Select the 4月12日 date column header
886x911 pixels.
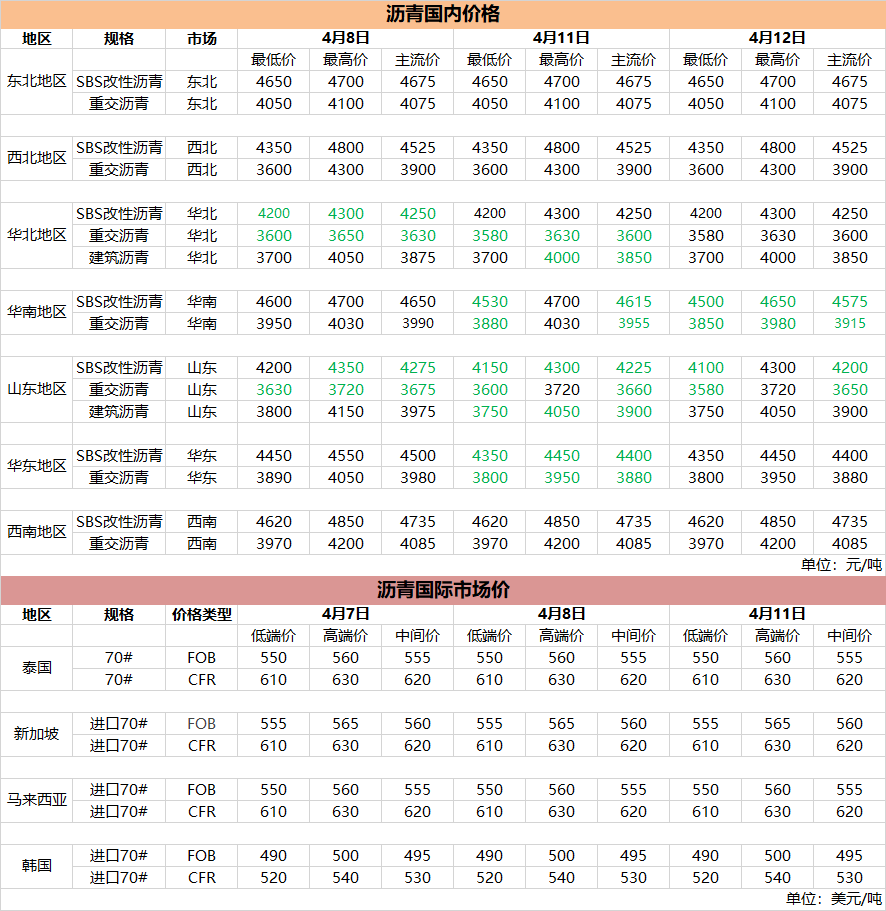coord(777,38)
